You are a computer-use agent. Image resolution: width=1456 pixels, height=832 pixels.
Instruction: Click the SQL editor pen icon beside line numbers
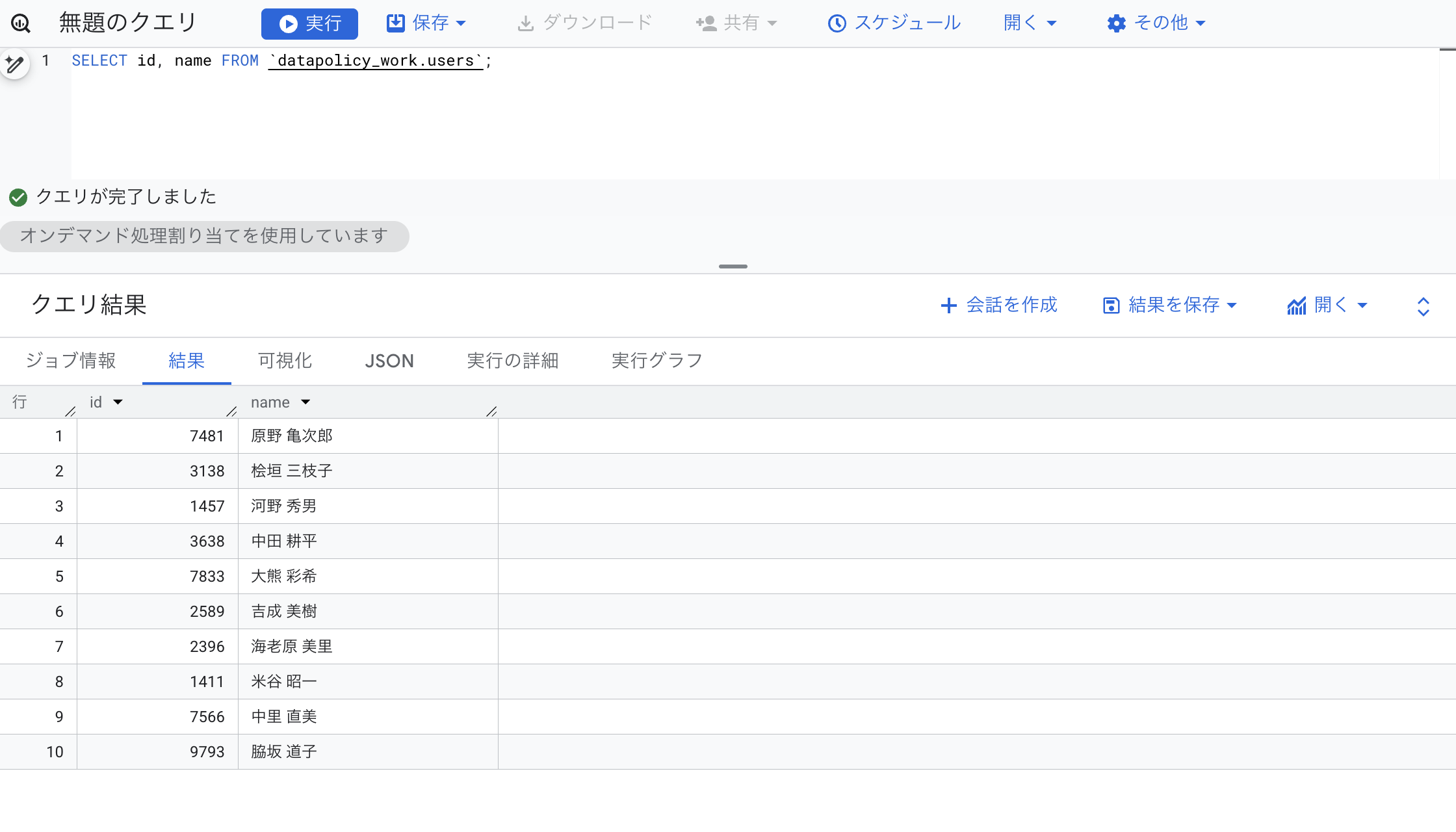coord(14,64)
